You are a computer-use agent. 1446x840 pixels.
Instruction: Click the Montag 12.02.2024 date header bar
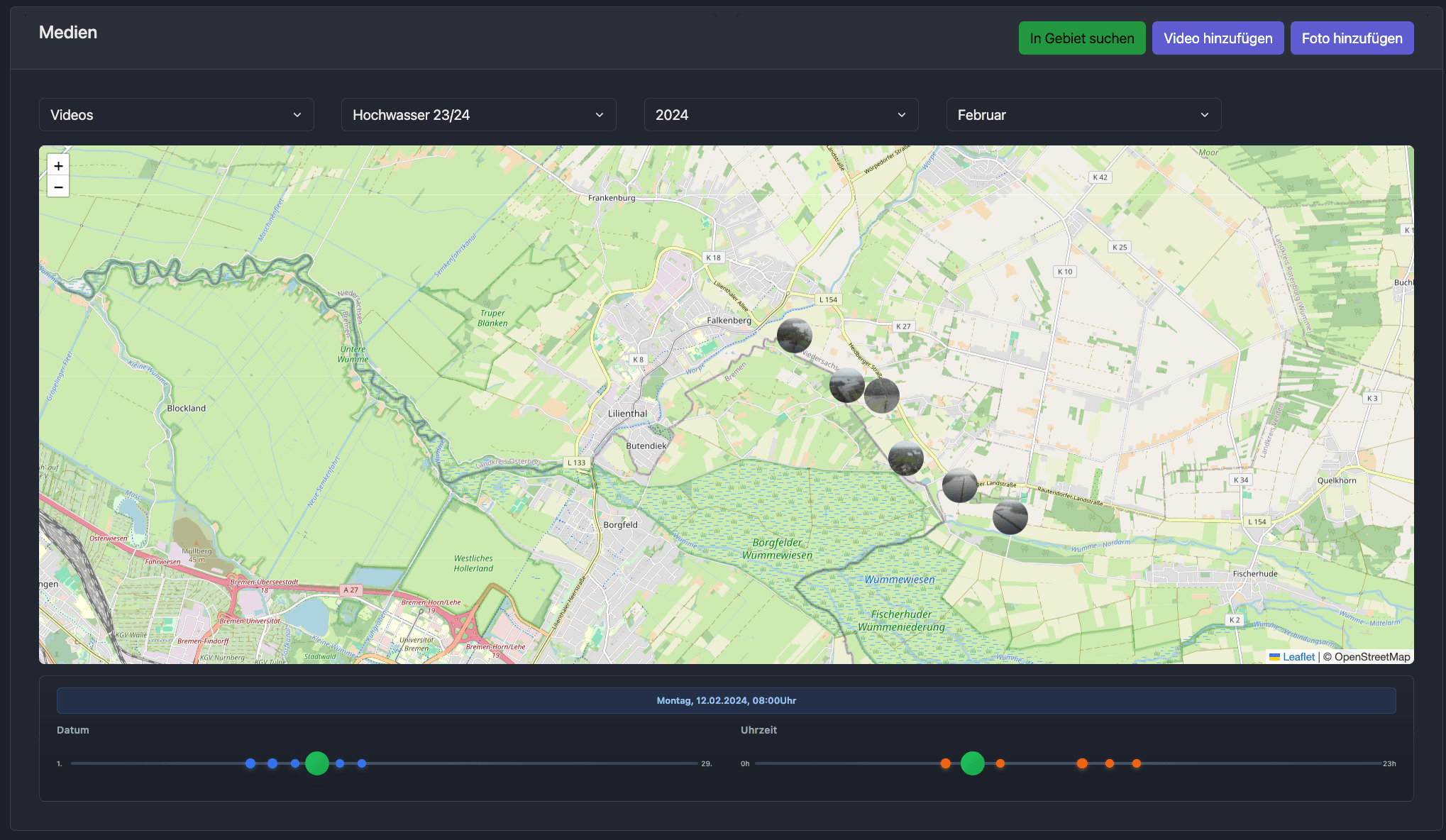726,700
